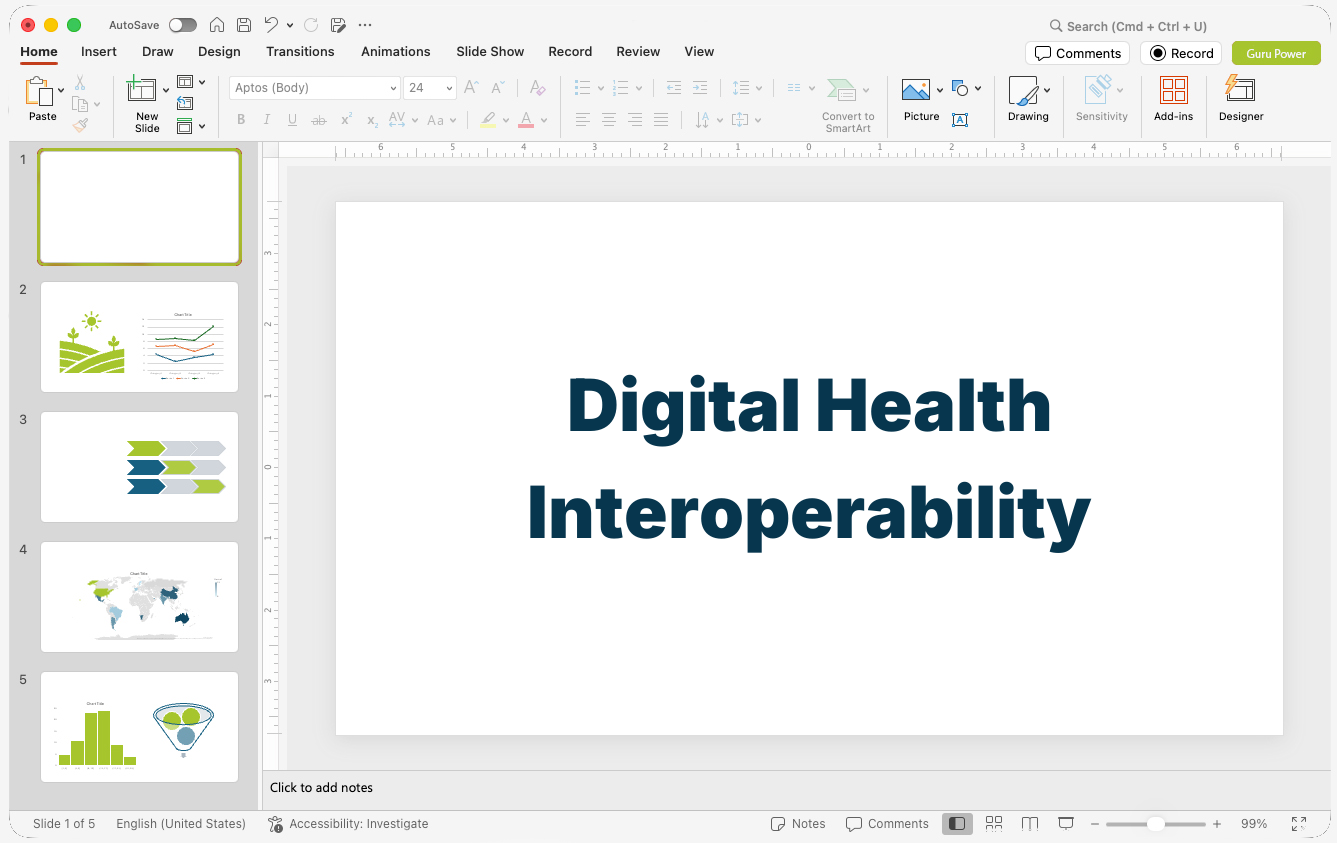The height and width of the screenshot is (843, 1337).
Task: Click the Insert Text Box icon
Action: 960,120
